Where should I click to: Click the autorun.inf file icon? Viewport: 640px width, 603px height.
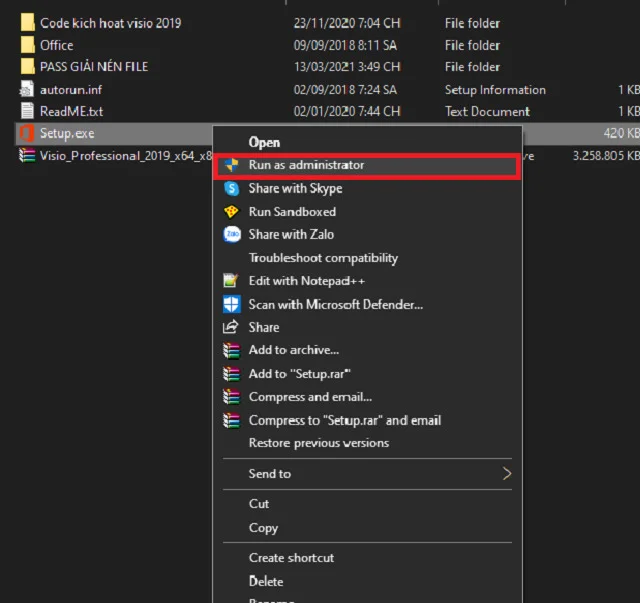(x=27, y=89)
